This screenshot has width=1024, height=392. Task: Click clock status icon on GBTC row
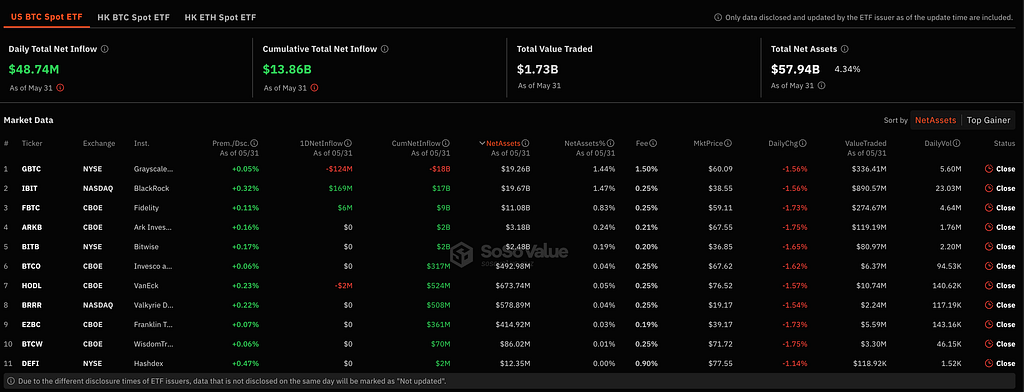989,169
